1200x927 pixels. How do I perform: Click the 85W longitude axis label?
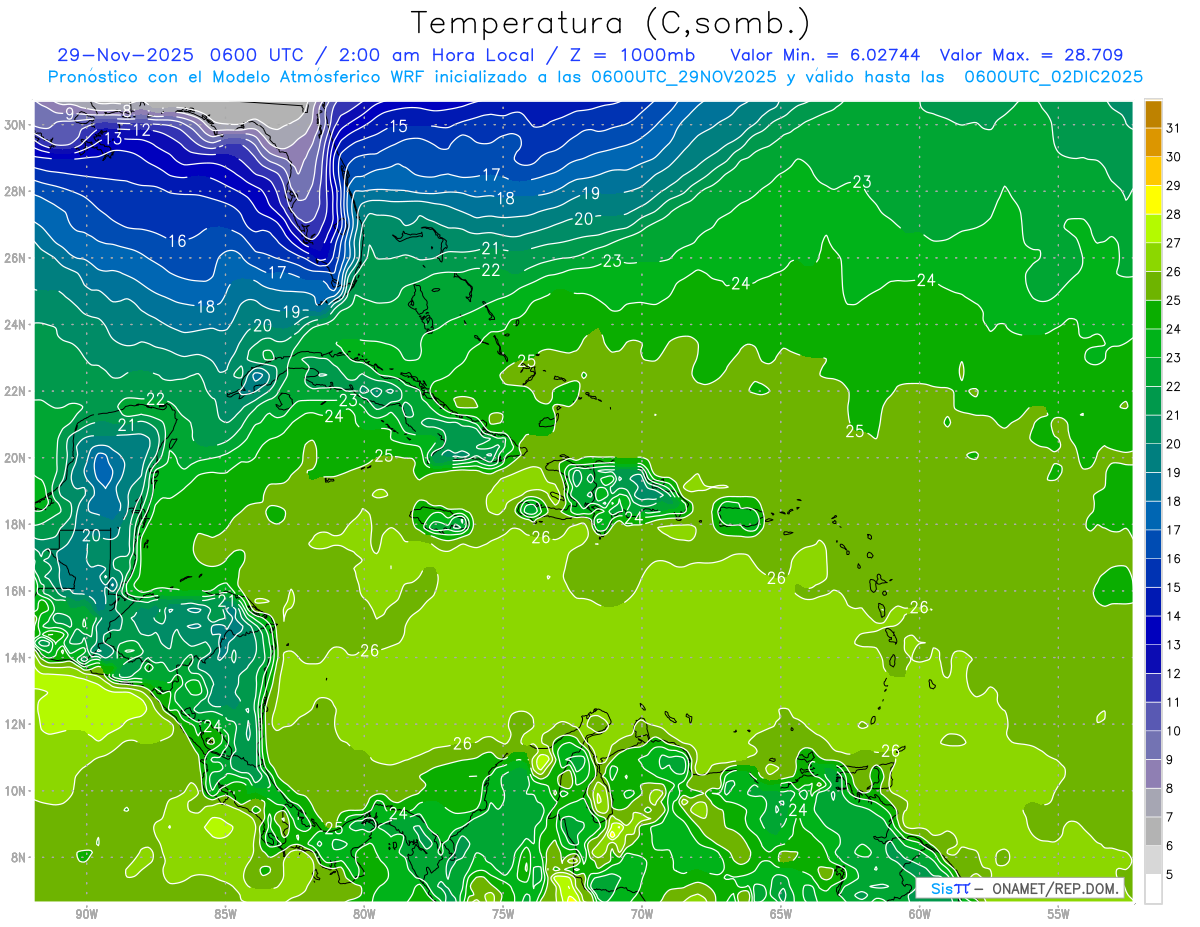(225, 914)
